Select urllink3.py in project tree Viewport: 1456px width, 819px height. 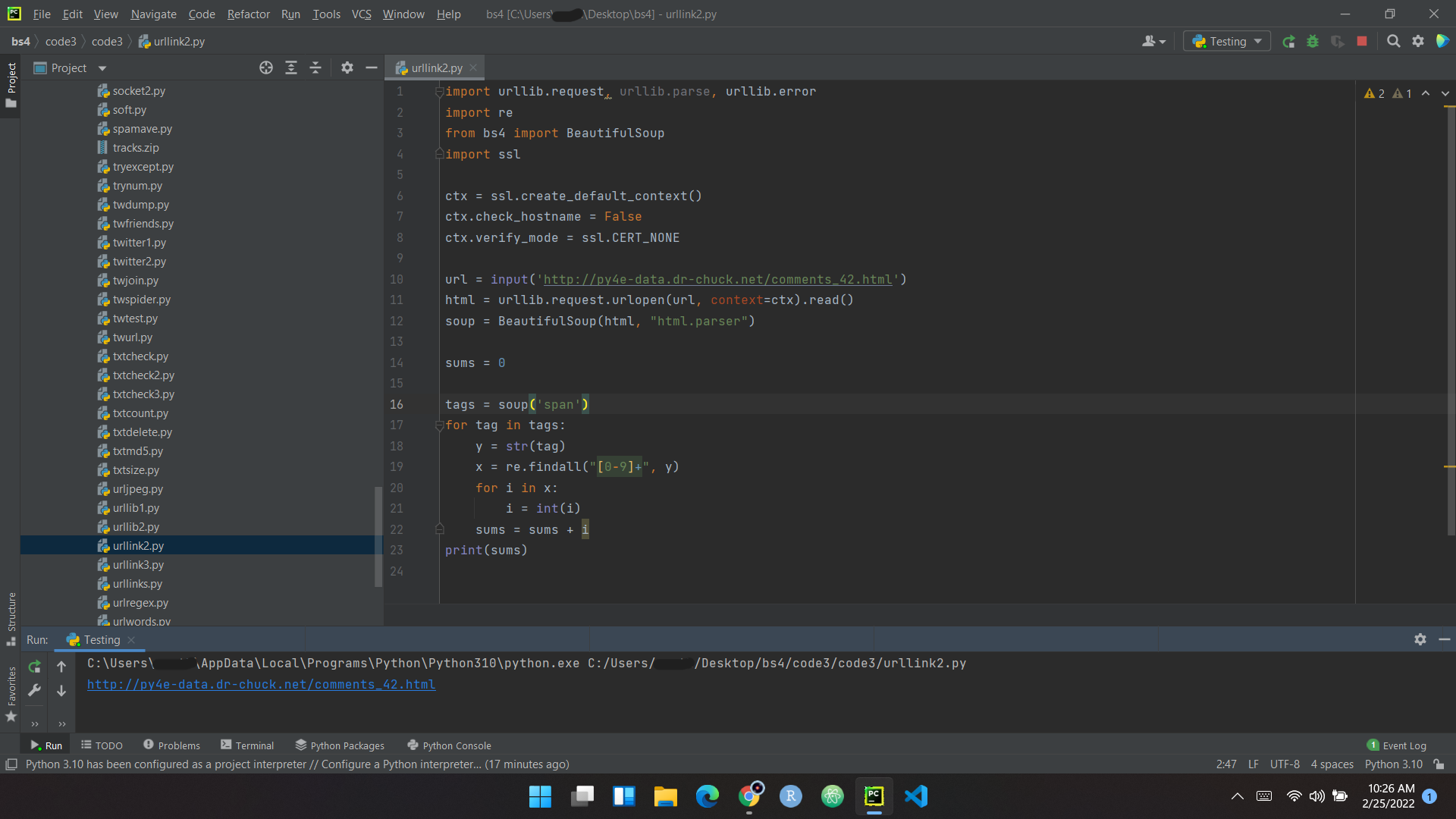point(138,565)
